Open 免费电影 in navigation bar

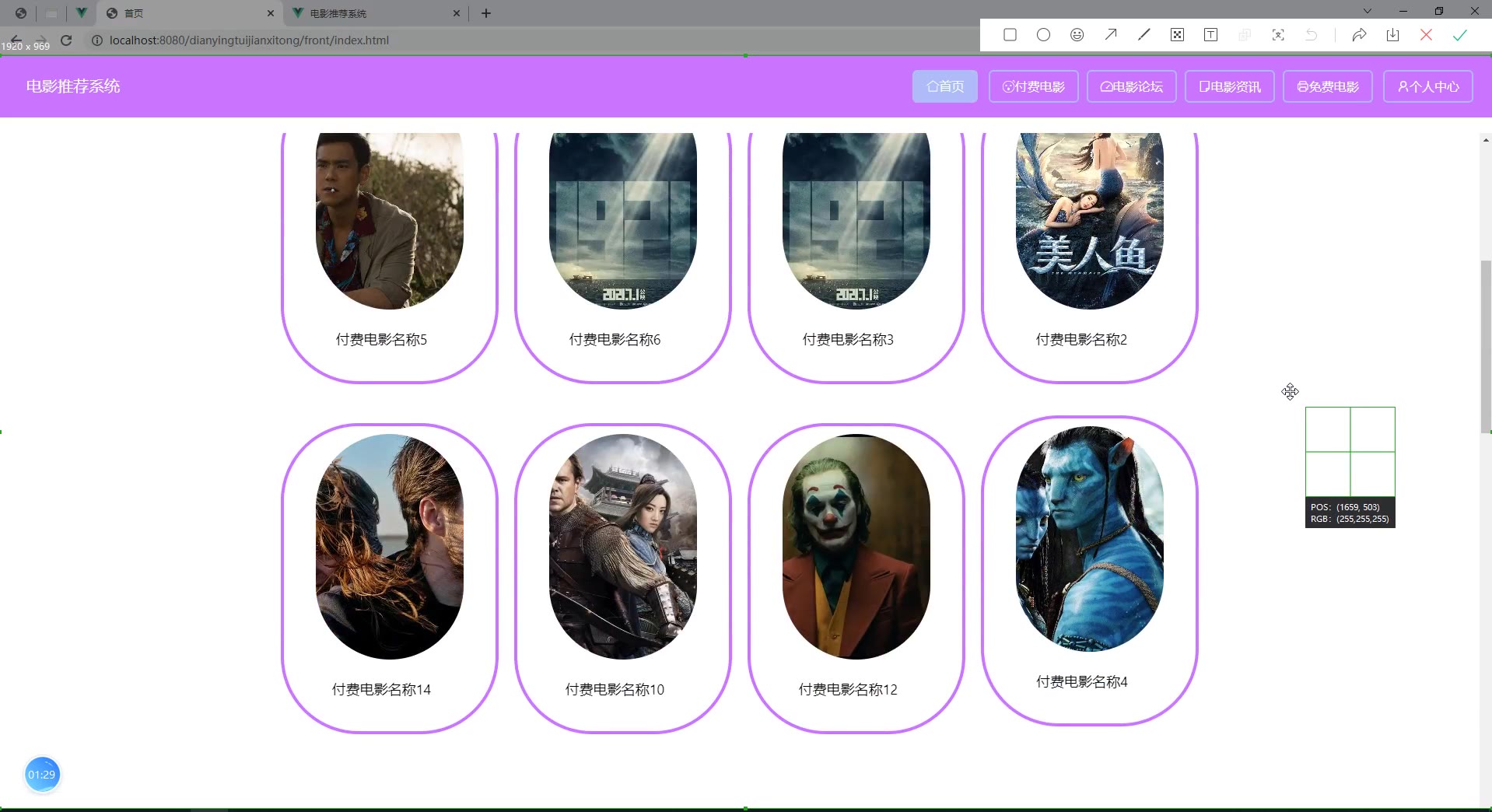(x=1328, y=86)
